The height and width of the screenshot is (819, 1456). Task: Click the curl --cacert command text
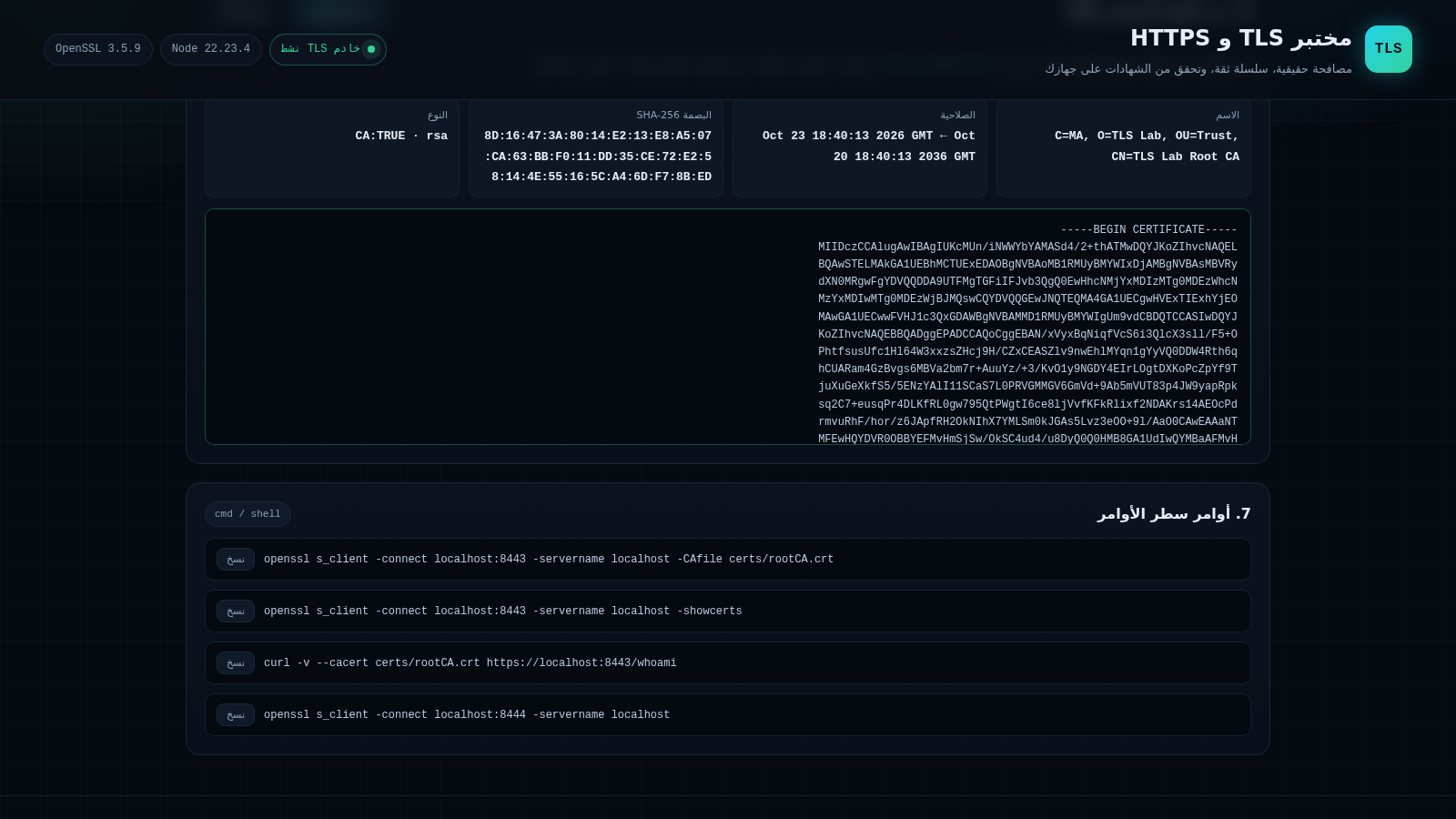click(x=470, y=663)
